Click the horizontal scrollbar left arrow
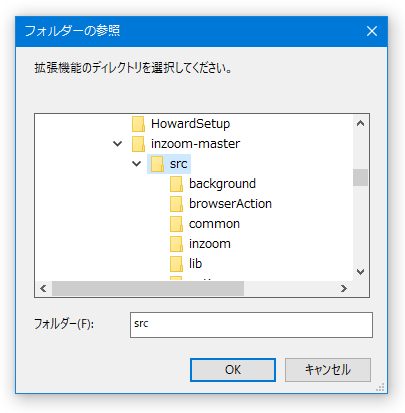Image resolution: width=405 pixels, height=413 pixels. tap(43, 288)
